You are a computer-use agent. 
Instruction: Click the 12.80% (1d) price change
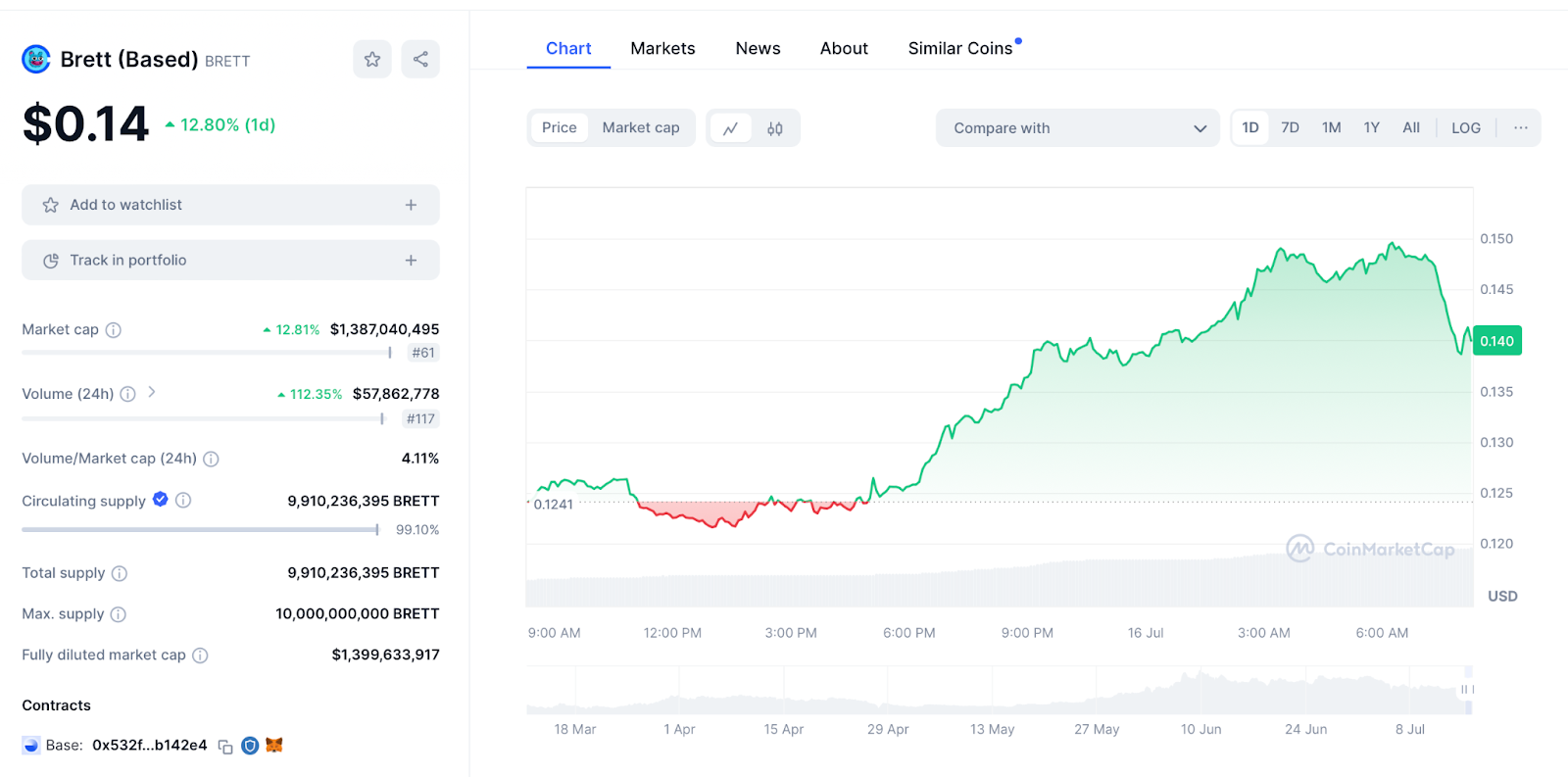[x=220, y=125]
